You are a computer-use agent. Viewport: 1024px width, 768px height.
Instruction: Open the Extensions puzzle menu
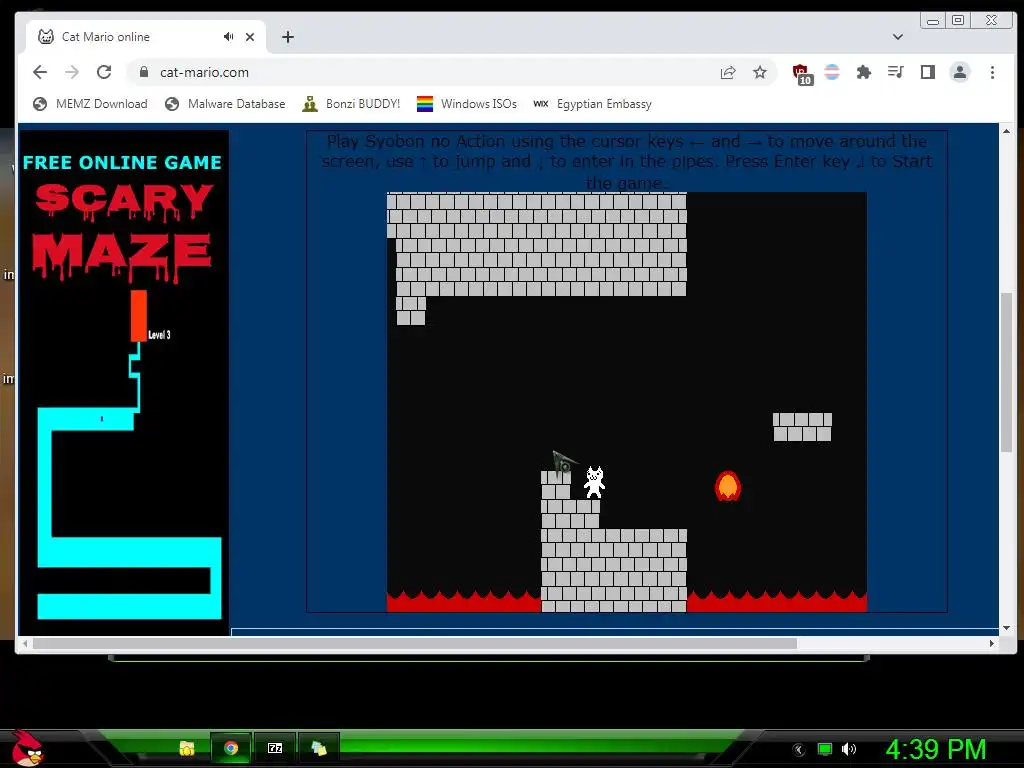click(864, 72)
